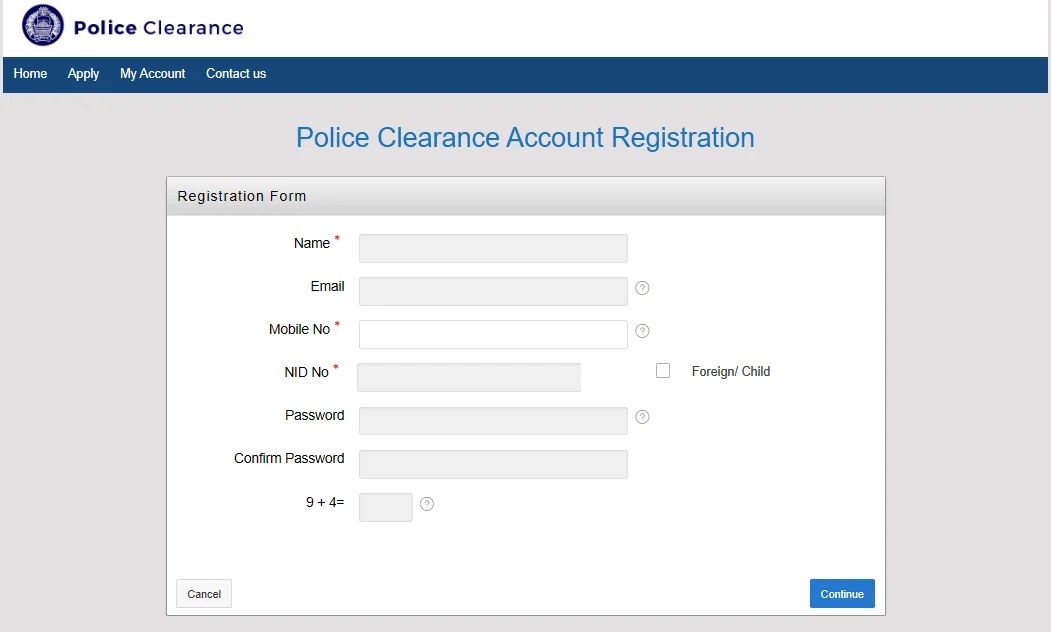Click the Foreign/ Child label text
The image size is (1051, 632).
coord(731,371)
